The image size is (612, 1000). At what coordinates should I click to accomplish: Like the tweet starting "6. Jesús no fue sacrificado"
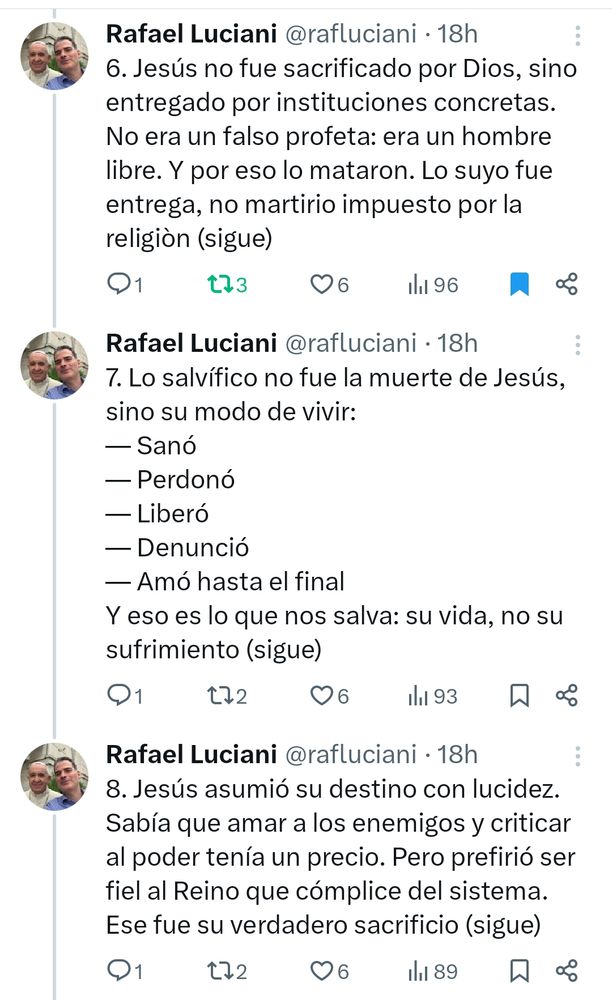[321, 285]
